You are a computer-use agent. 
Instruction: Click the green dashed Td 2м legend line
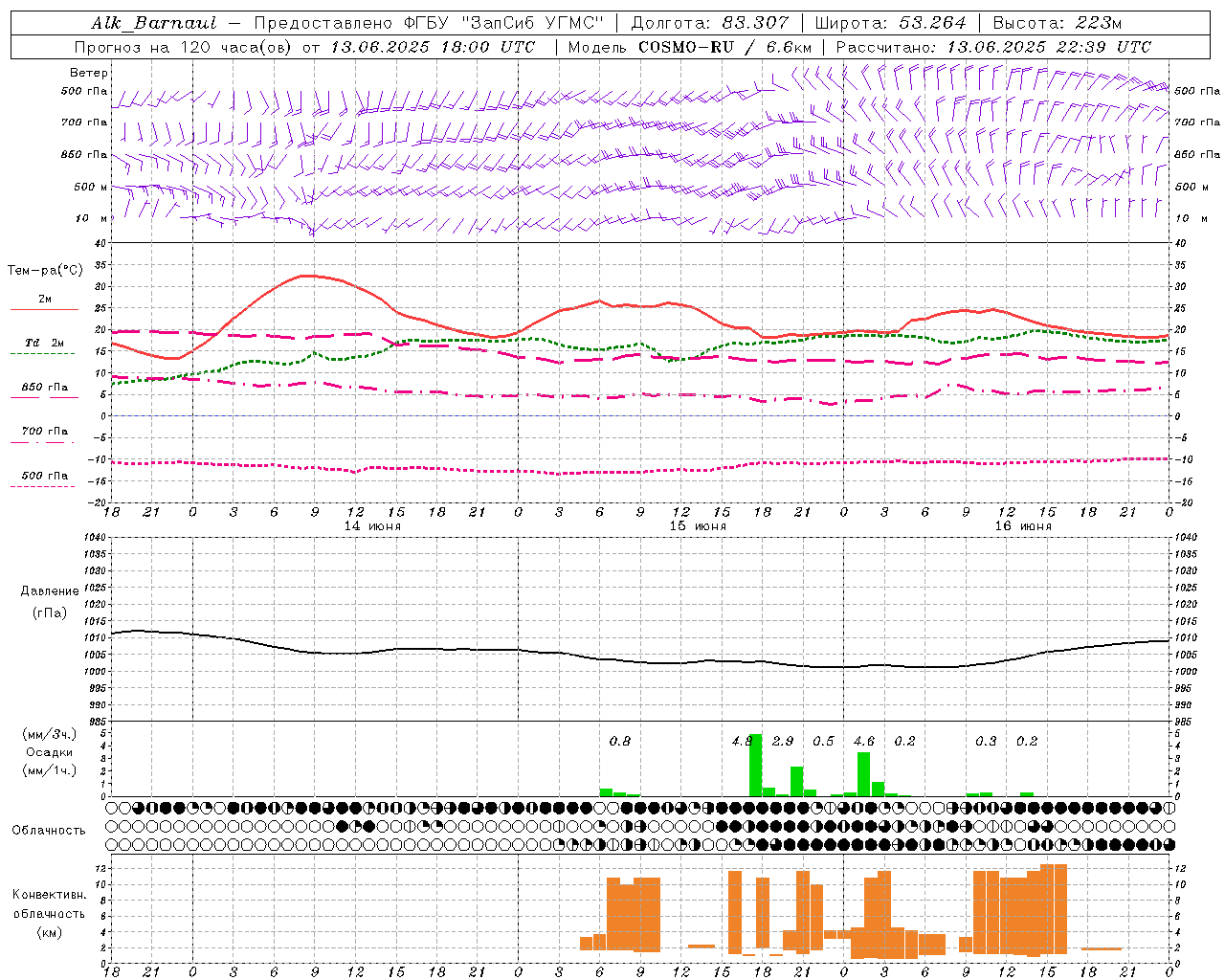pos(42,353)
